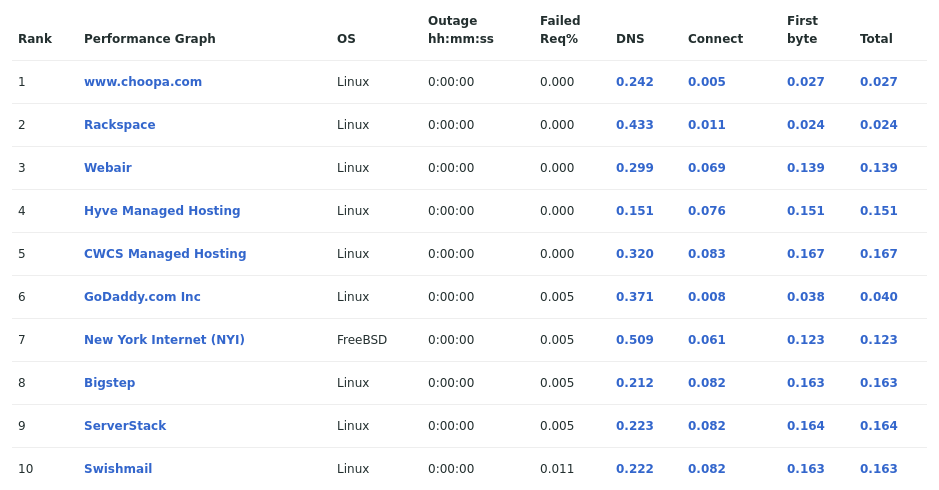Screen dimensions: 939x490
Task: Click Connect value 0.083 for CWCS
Action: (707, 254)
